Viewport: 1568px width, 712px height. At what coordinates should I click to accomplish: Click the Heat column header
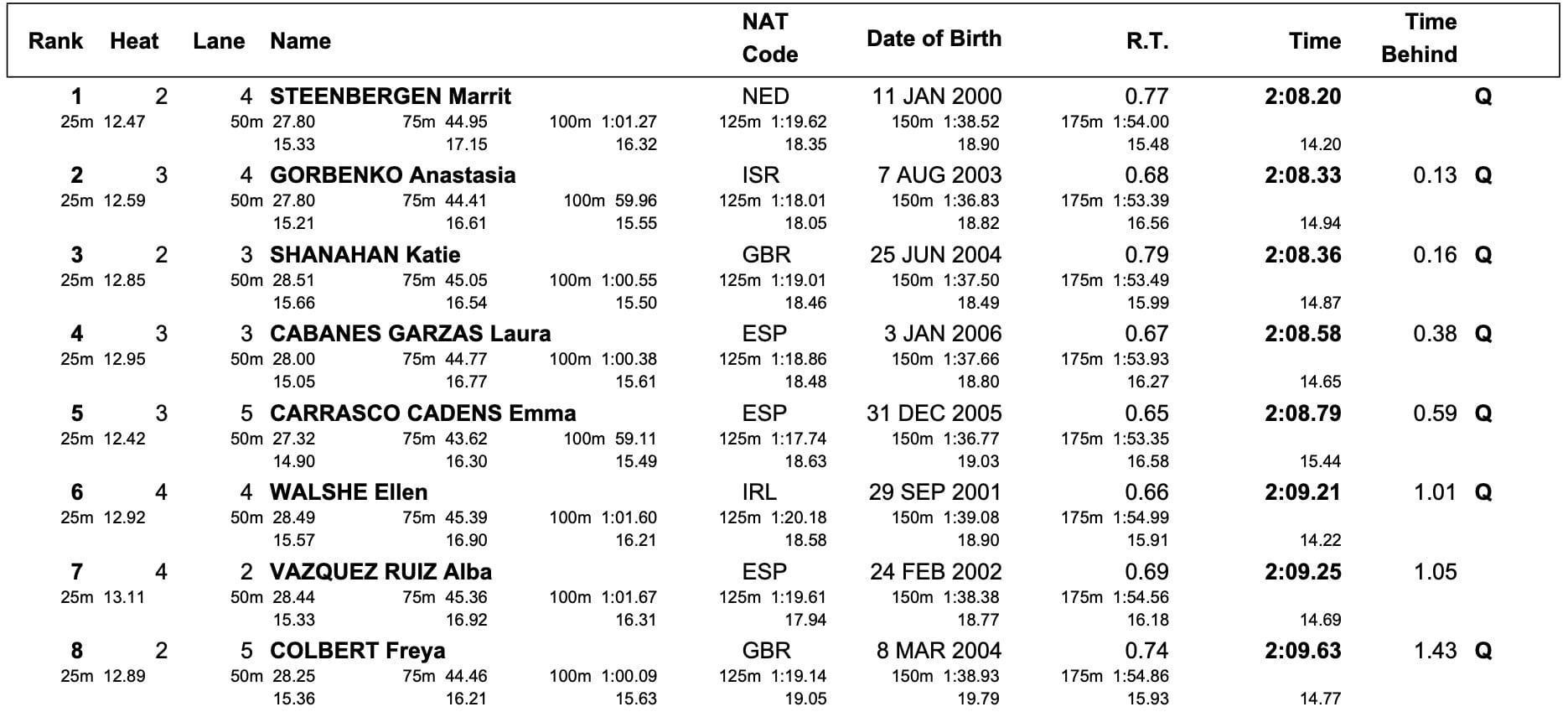point(134,41)
